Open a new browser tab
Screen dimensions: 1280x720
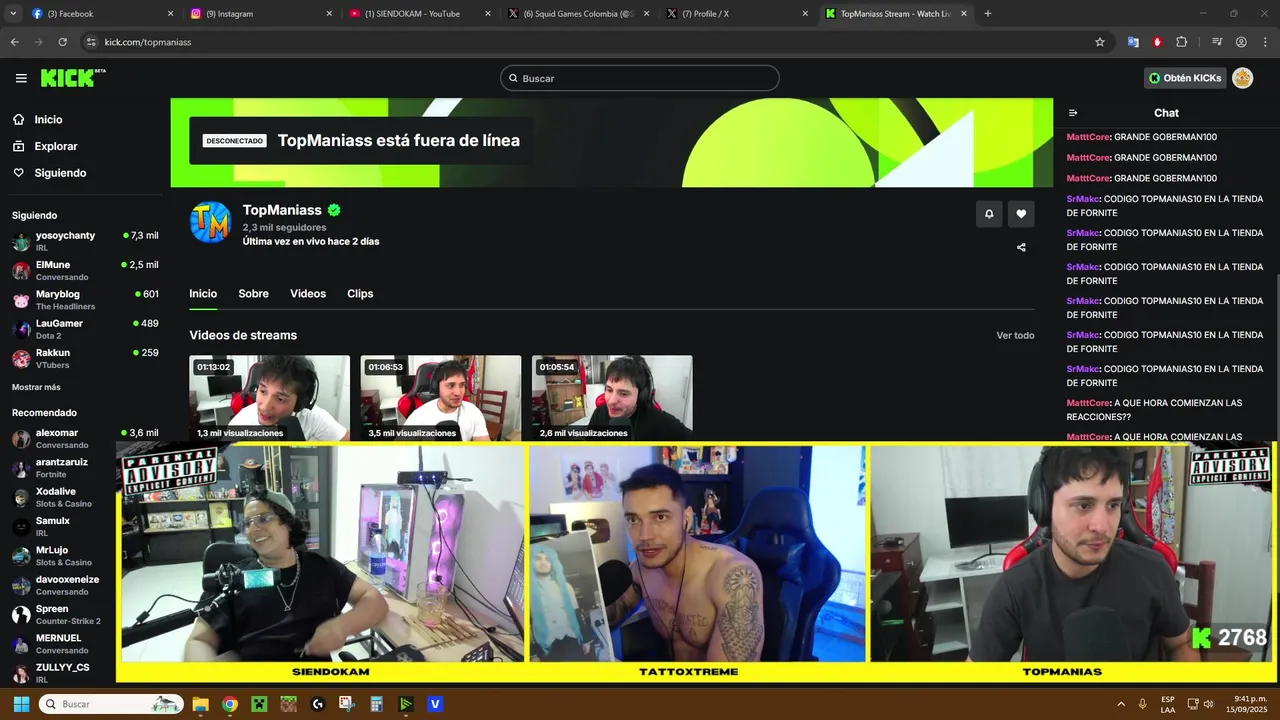tap(988, 14)
